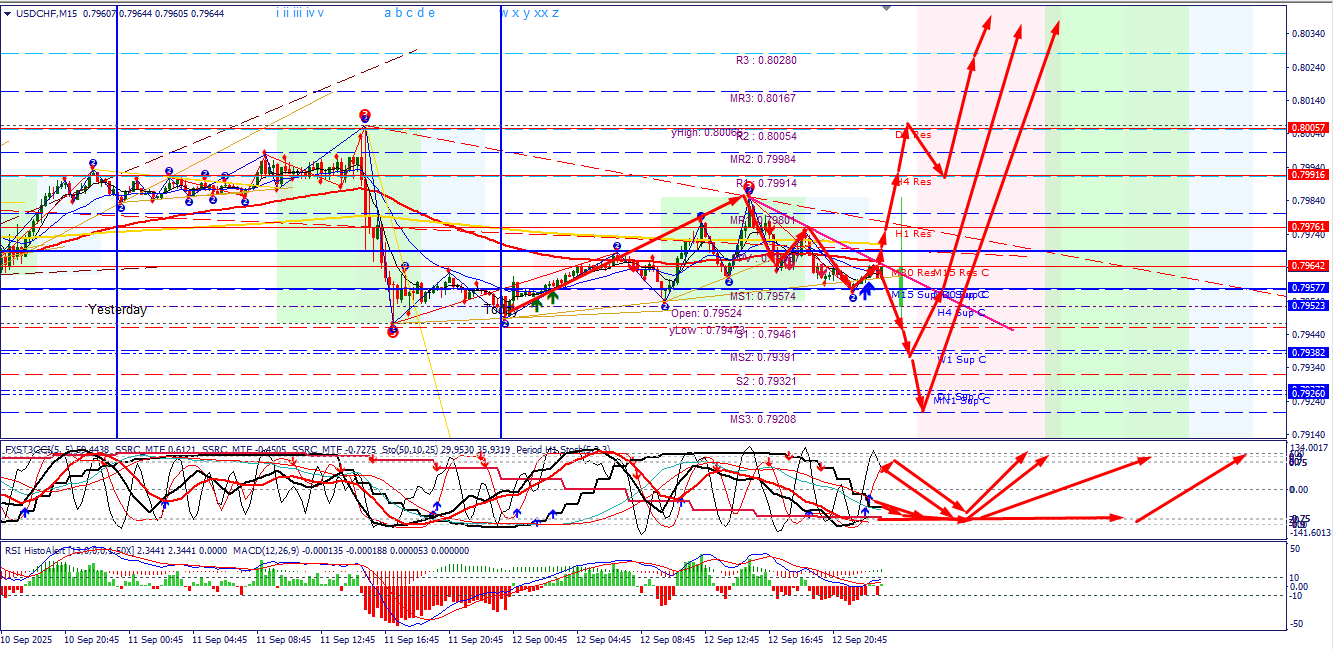Click the 0.79761 red price tag

(1308, 227)
